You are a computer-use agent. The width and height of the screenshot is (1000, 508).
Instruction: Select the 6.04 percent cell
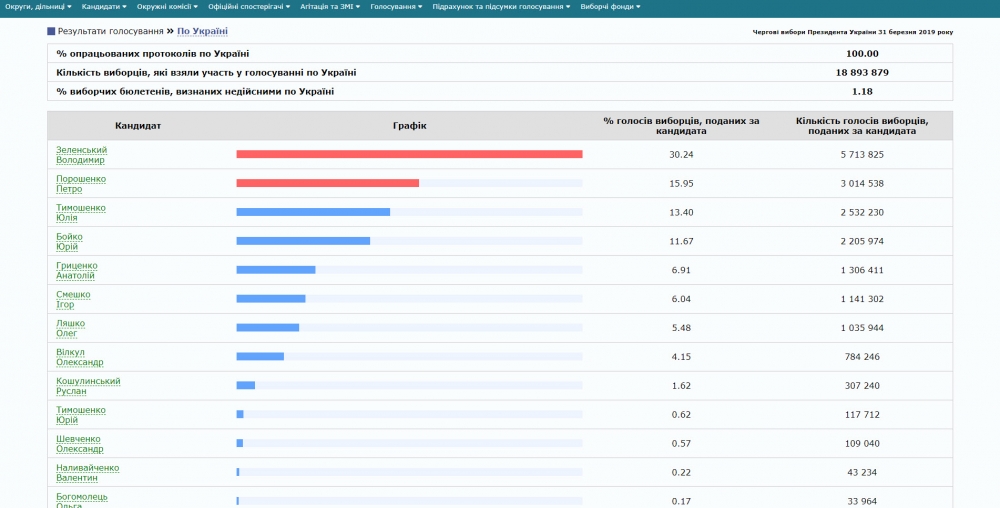(681, 299)
